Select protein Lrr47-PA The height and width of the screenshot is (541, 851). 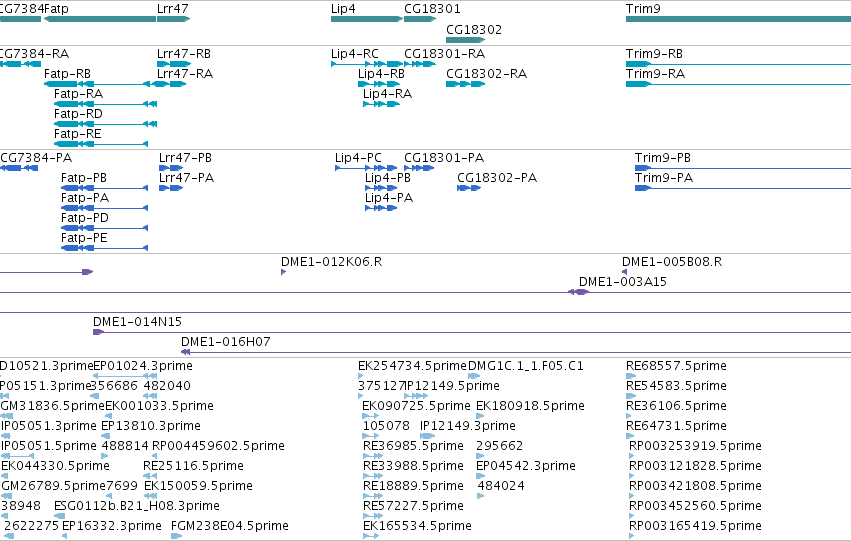[171, 188]
